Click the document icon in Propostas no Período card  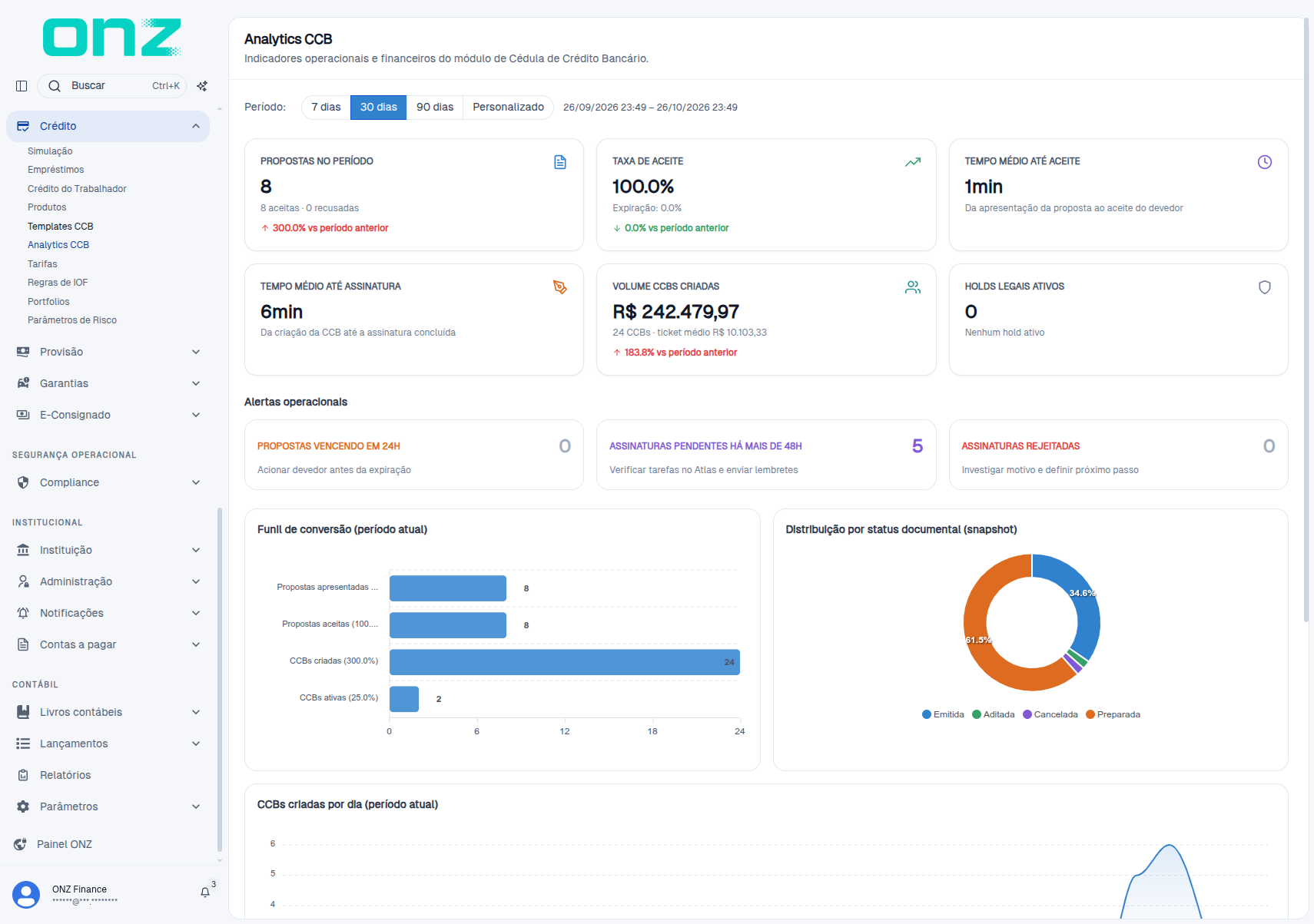click(x=560, y=162)
